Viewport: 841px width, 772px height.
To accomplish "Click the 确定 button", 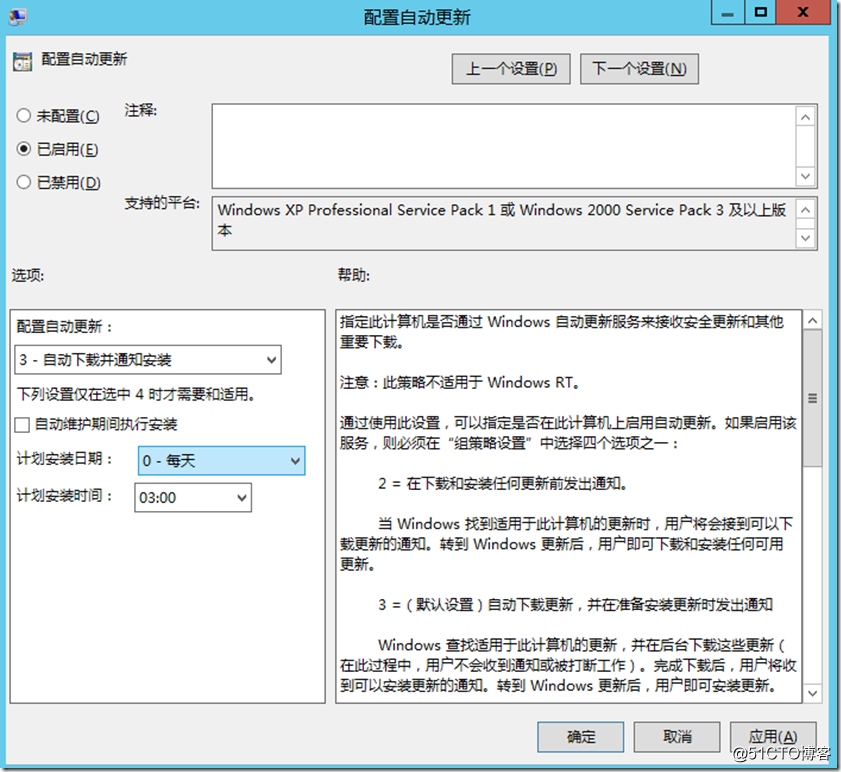I will tap(581, 737).
